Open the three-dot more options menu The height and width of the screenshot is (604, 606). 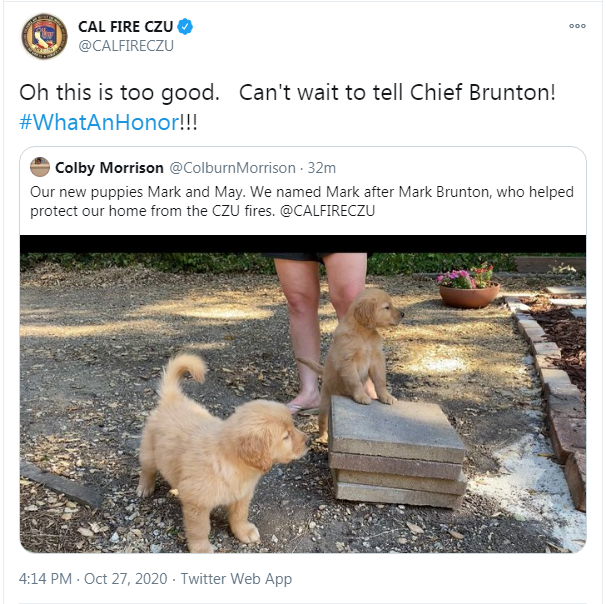point(577,26)
